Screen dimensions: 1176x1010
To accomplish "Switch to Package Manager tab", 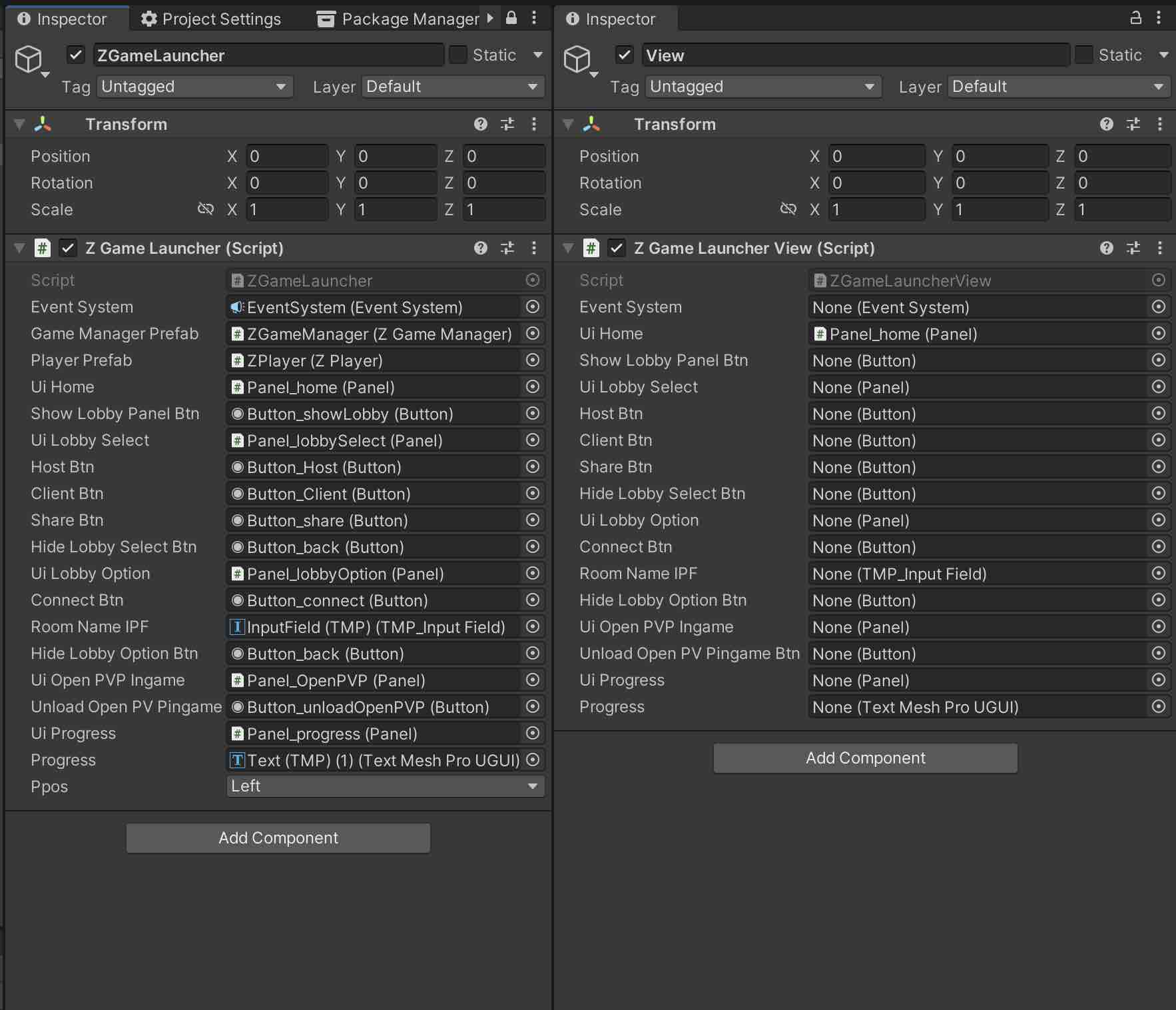I will point(398,19).
